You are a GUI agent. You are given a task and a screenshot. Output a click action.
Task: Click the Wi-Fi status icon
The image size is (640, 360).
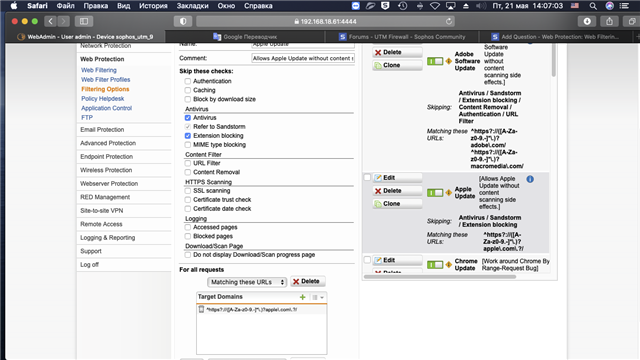coord(435,6)
